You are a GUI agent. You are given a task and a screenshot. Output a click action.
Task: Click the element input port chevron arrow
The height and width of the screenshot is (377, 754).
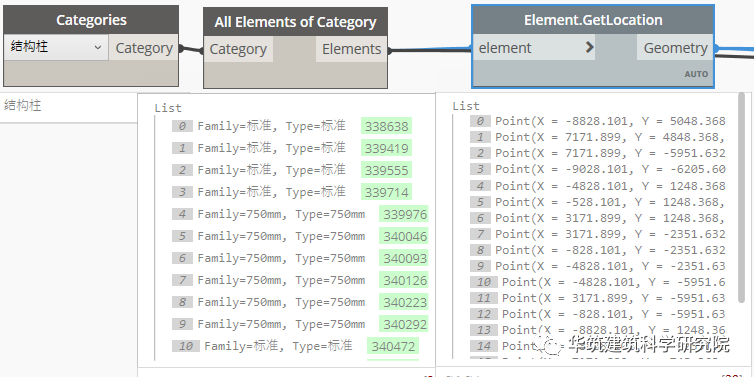point(590,47)
